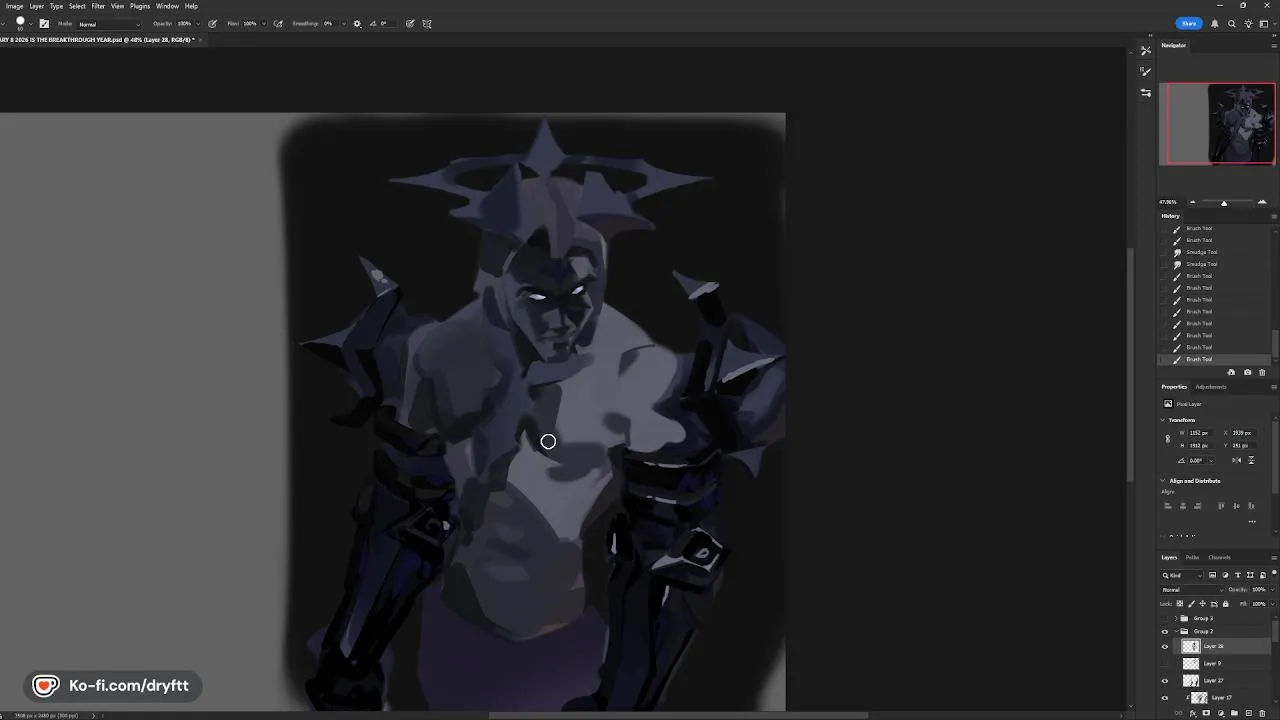Lock transparent pixels icon

pyautogui.click(x=1180, y=604)
